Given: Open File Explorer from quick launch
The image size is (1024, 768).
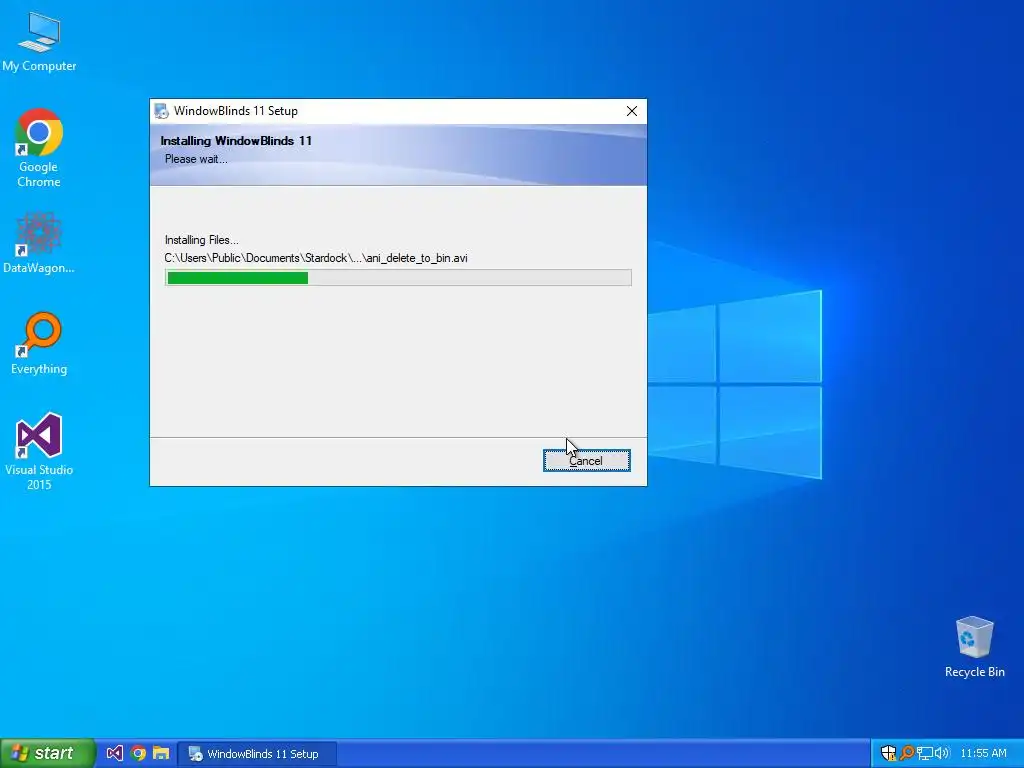Looking at the screenshot, I should (161, 754).
